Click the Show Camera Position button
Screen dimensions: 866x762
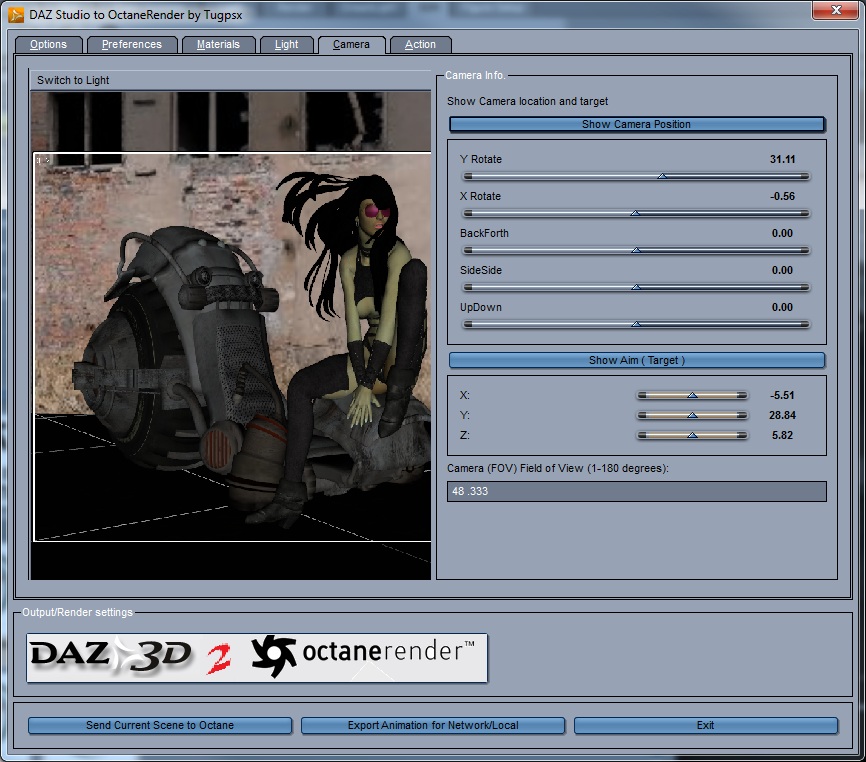coord(636,124)
